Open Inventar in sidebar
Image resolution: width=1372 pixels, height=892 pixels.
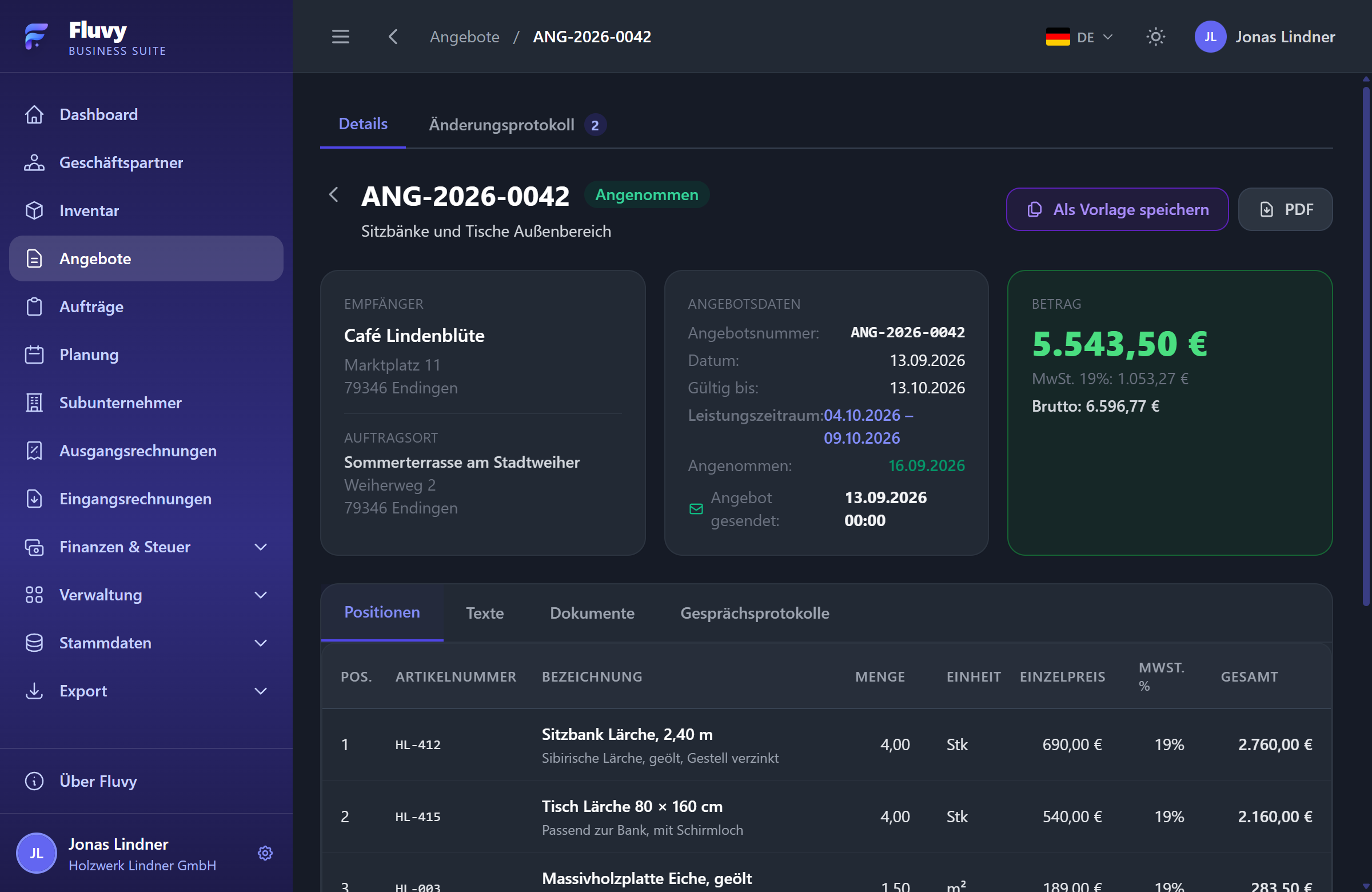tap(146, 210)
